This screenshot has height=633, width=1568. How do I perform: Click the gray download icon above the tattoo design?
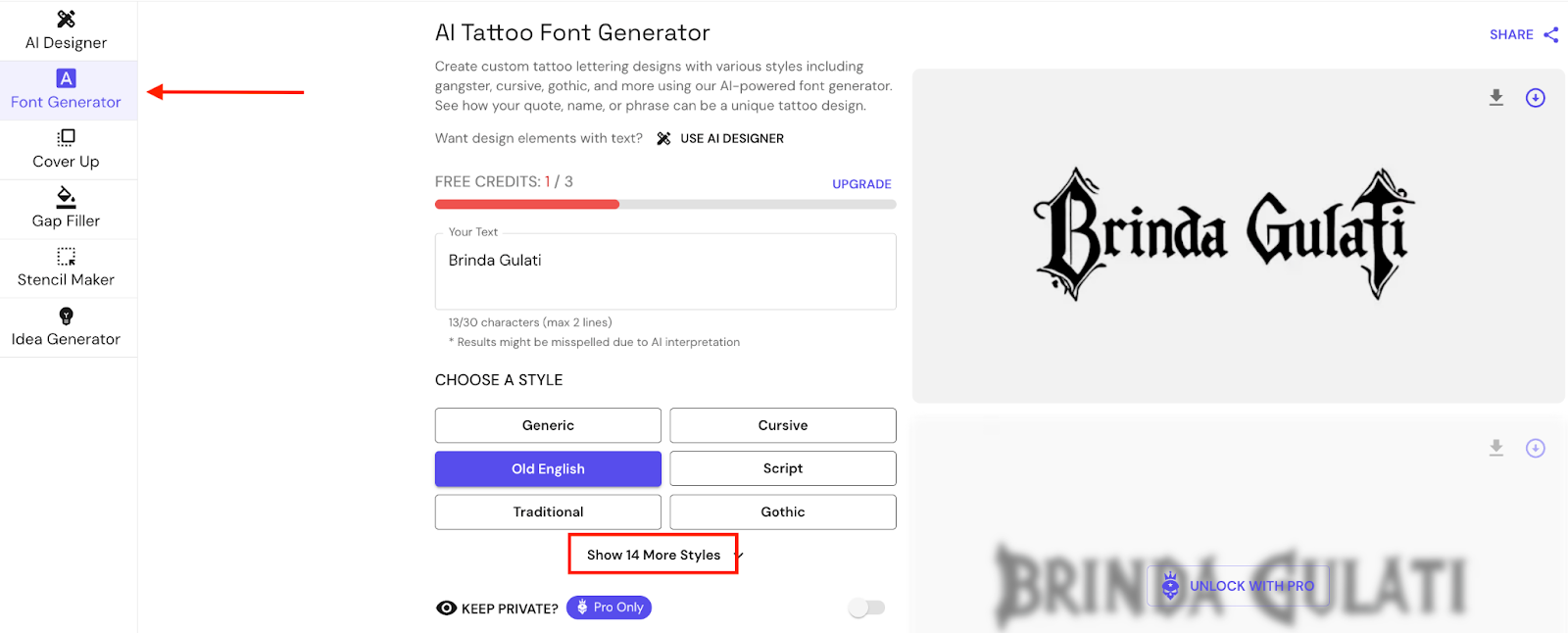[x=1495, y=97]
